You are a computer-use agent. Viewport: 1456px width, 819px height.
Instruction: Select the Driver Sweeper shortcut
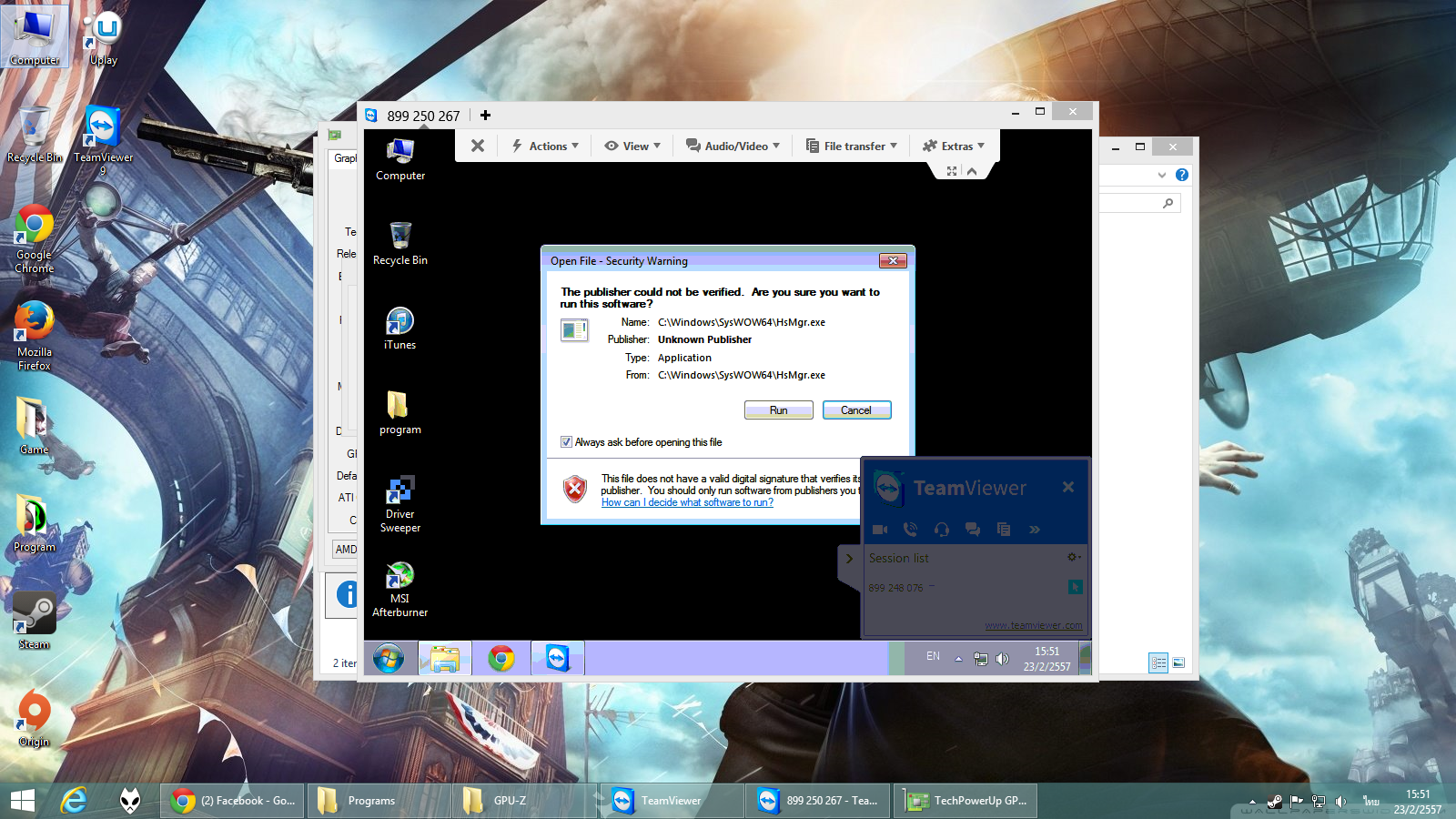pos(400,504)
